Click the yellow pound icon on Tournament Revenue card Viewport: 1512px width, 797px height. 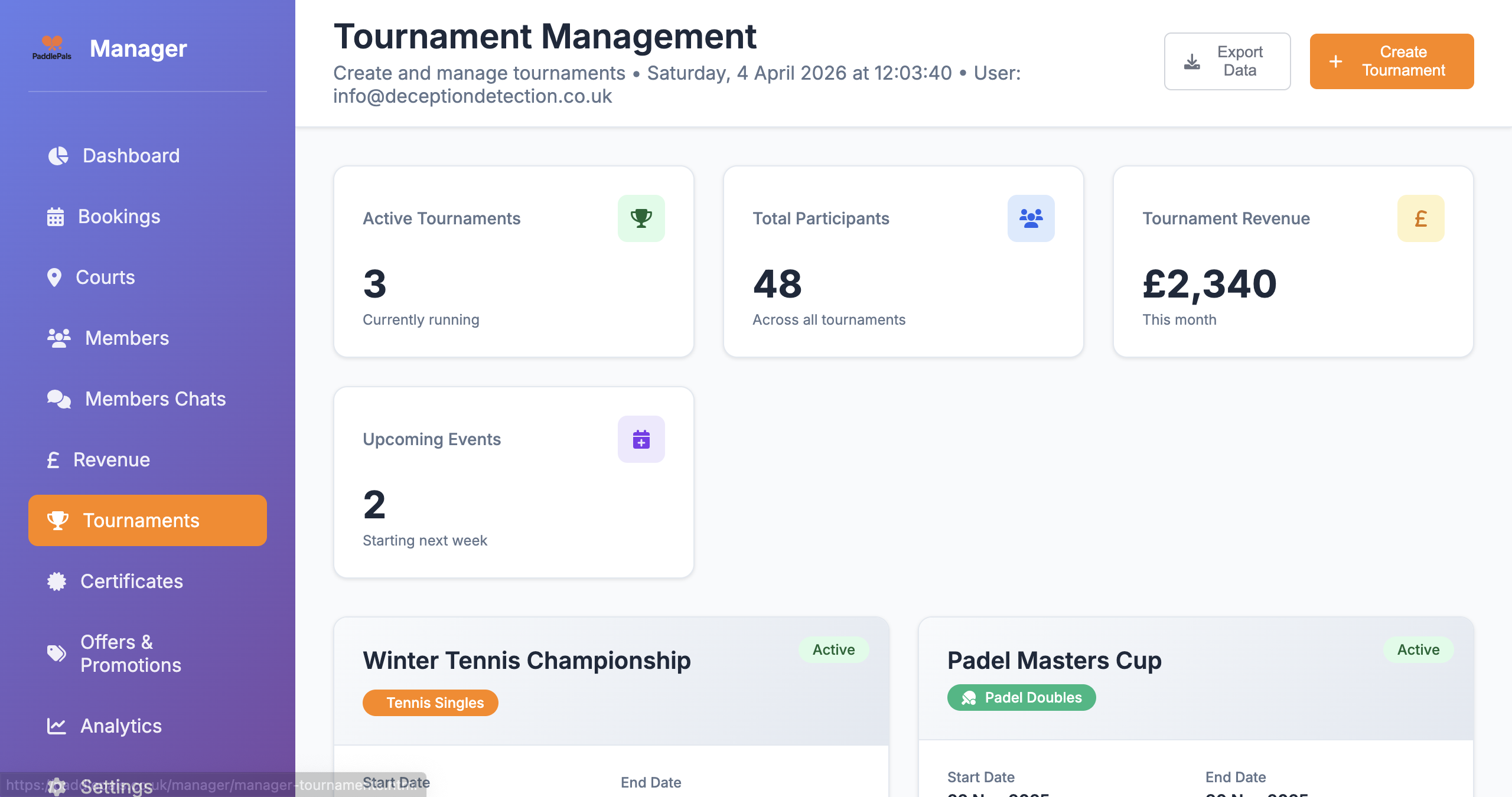[1421, 218]
